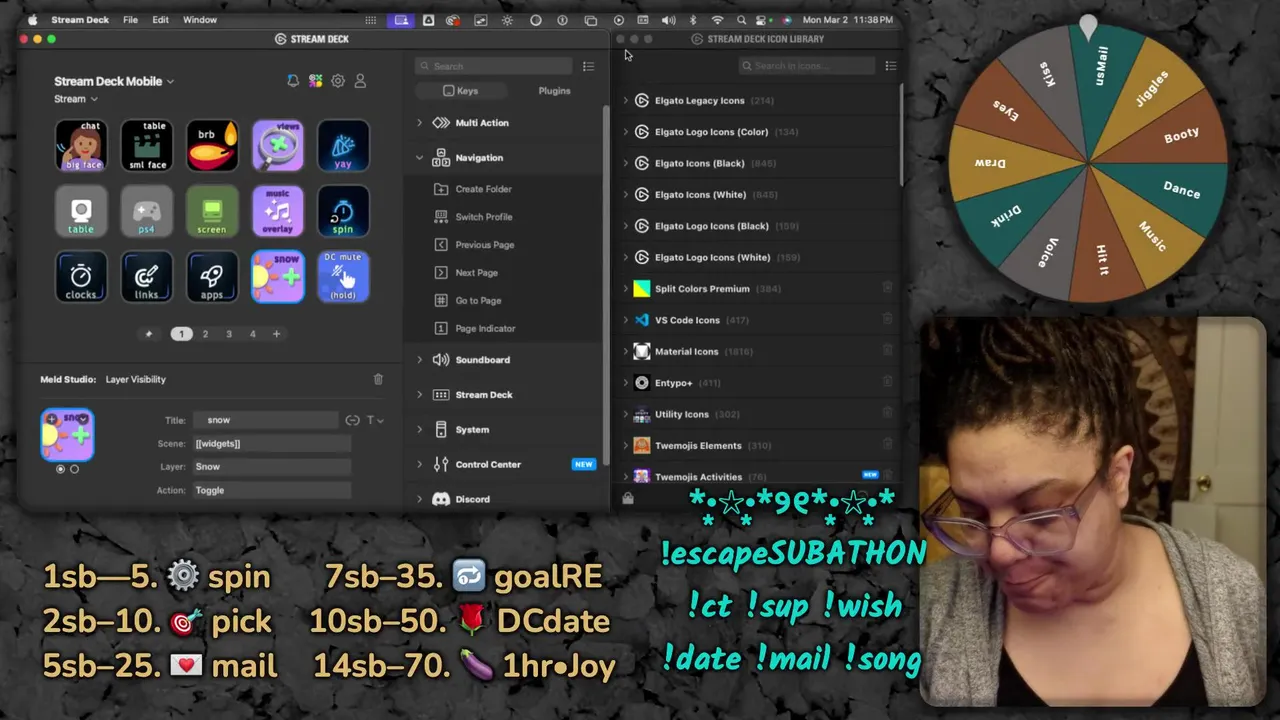1280x720 pixels.
Task: Open store icon at Icon Library bottom
Action: [628, 498]
